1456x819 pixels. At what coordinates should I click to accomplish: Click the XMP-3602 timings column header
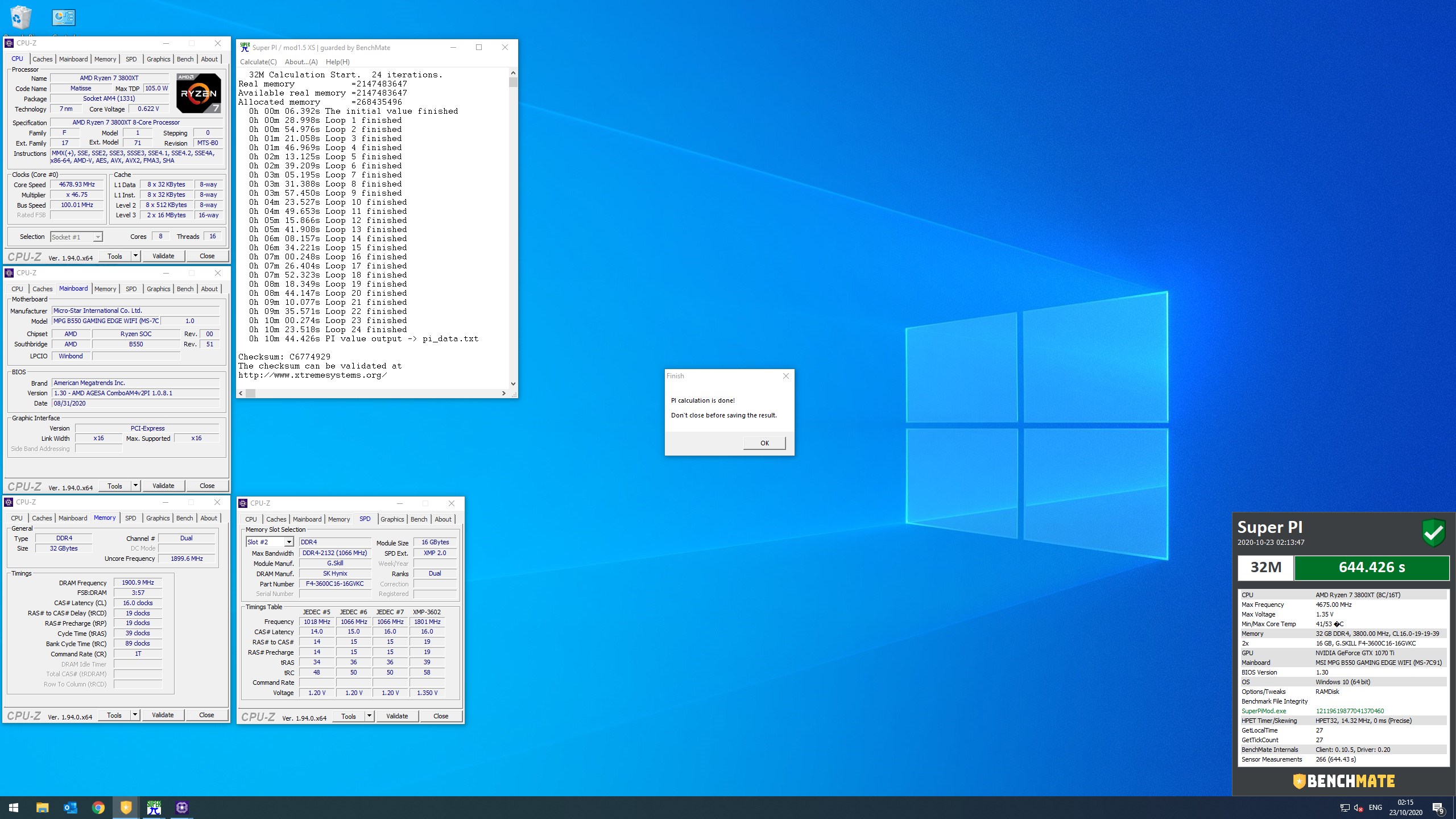click(x=427, y=612)
